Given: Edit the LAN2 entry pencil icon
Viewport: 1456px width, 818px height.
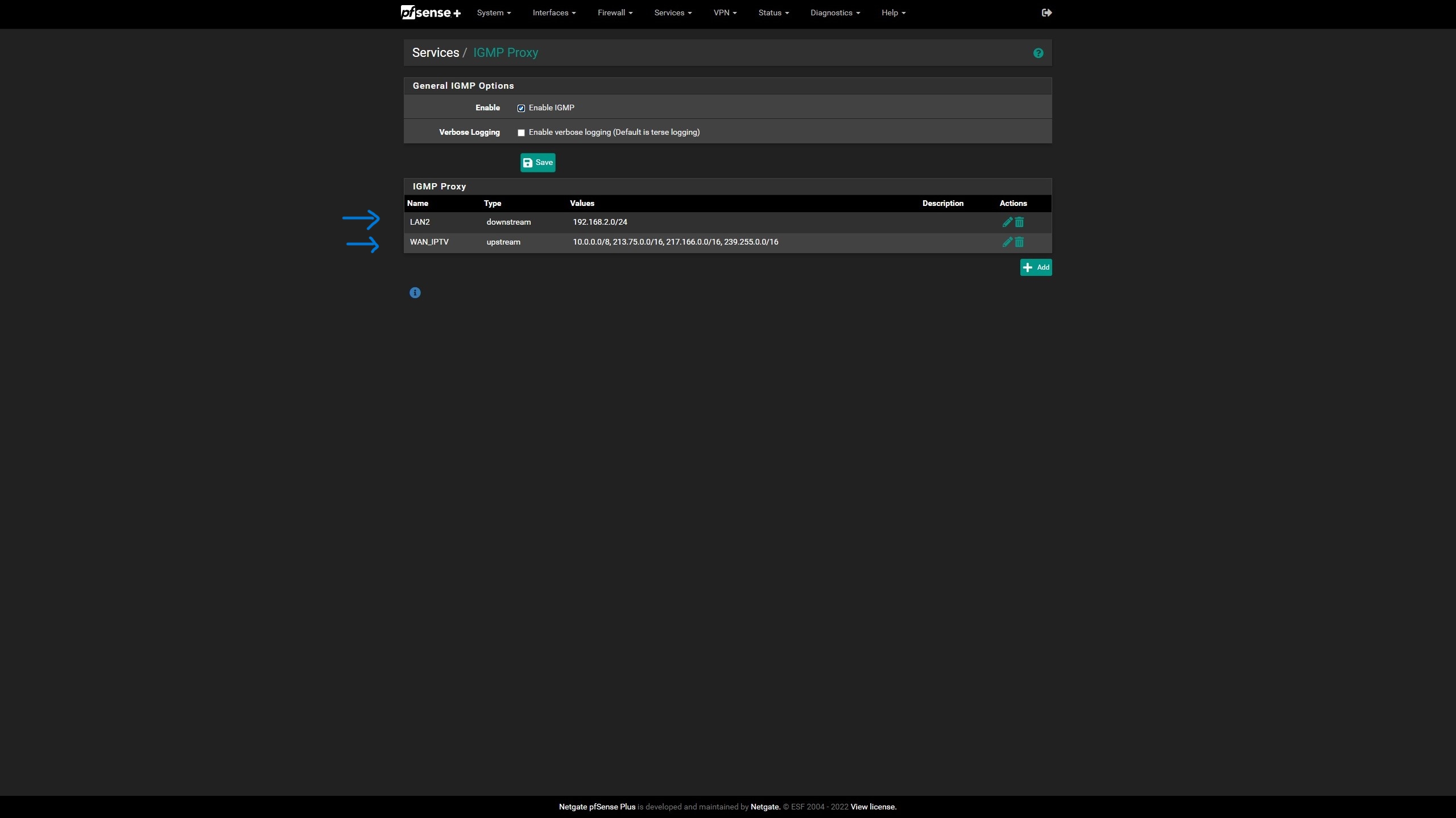Looking at the screenshot, I should coord(1007,222).
